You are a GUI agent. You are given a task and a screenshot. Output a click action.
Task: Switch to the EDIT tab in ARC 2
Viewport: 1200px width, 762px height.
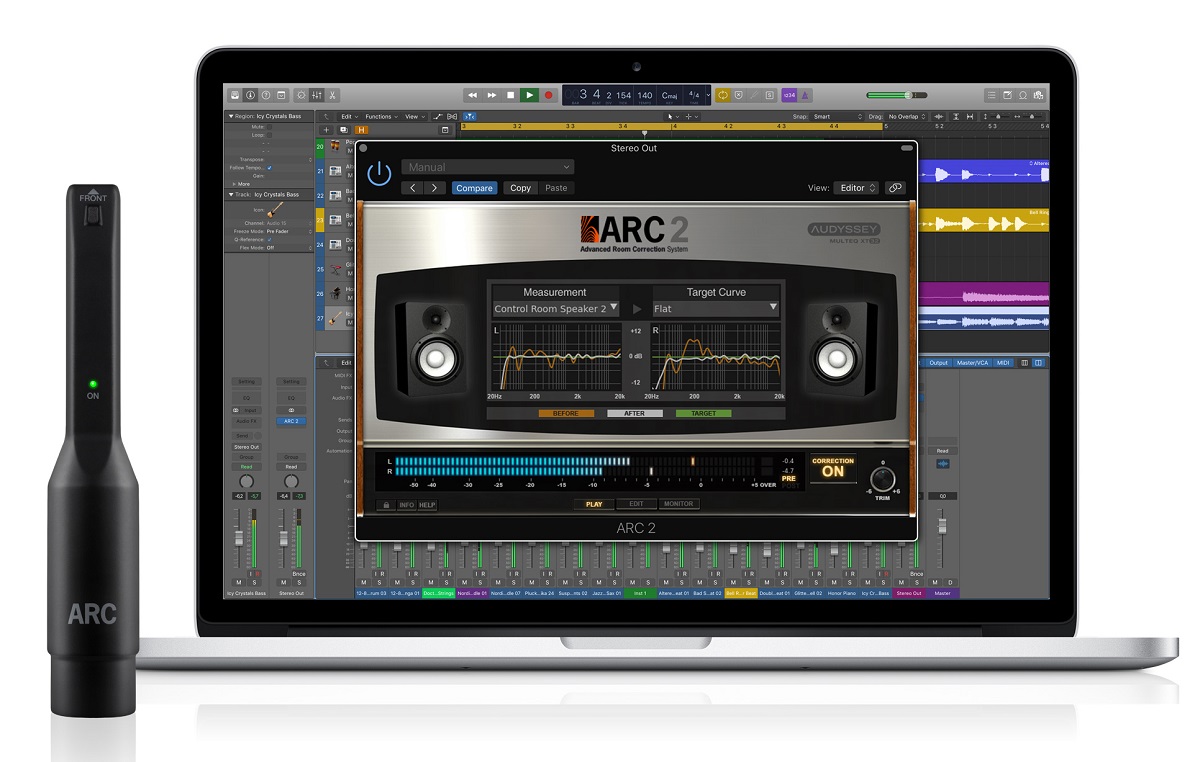[636, 504]
